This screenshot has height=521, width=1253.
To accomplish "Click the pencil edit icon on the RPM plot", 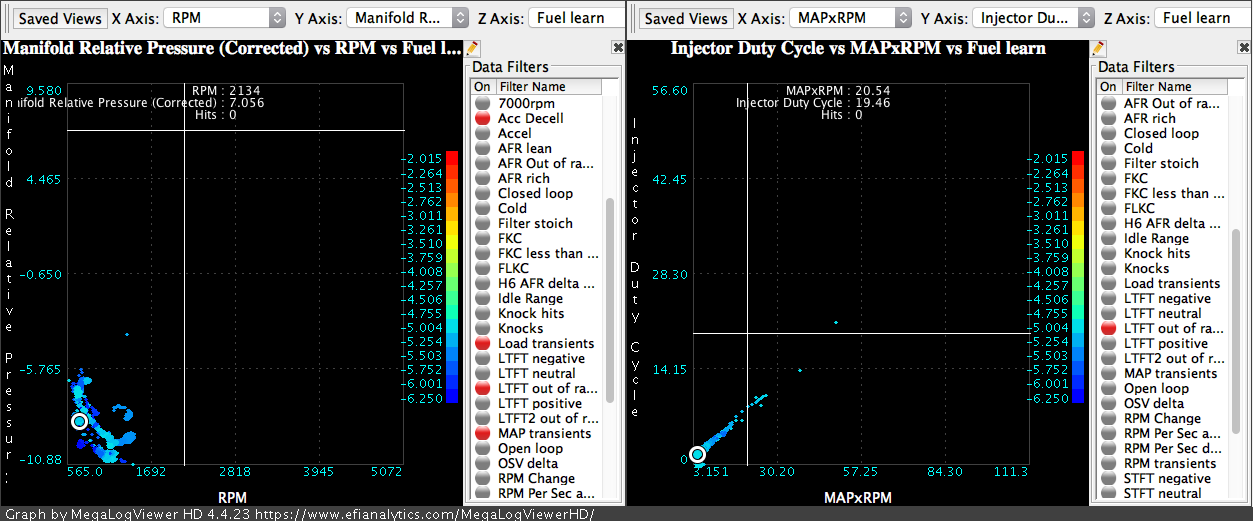I will coord(473,48).
